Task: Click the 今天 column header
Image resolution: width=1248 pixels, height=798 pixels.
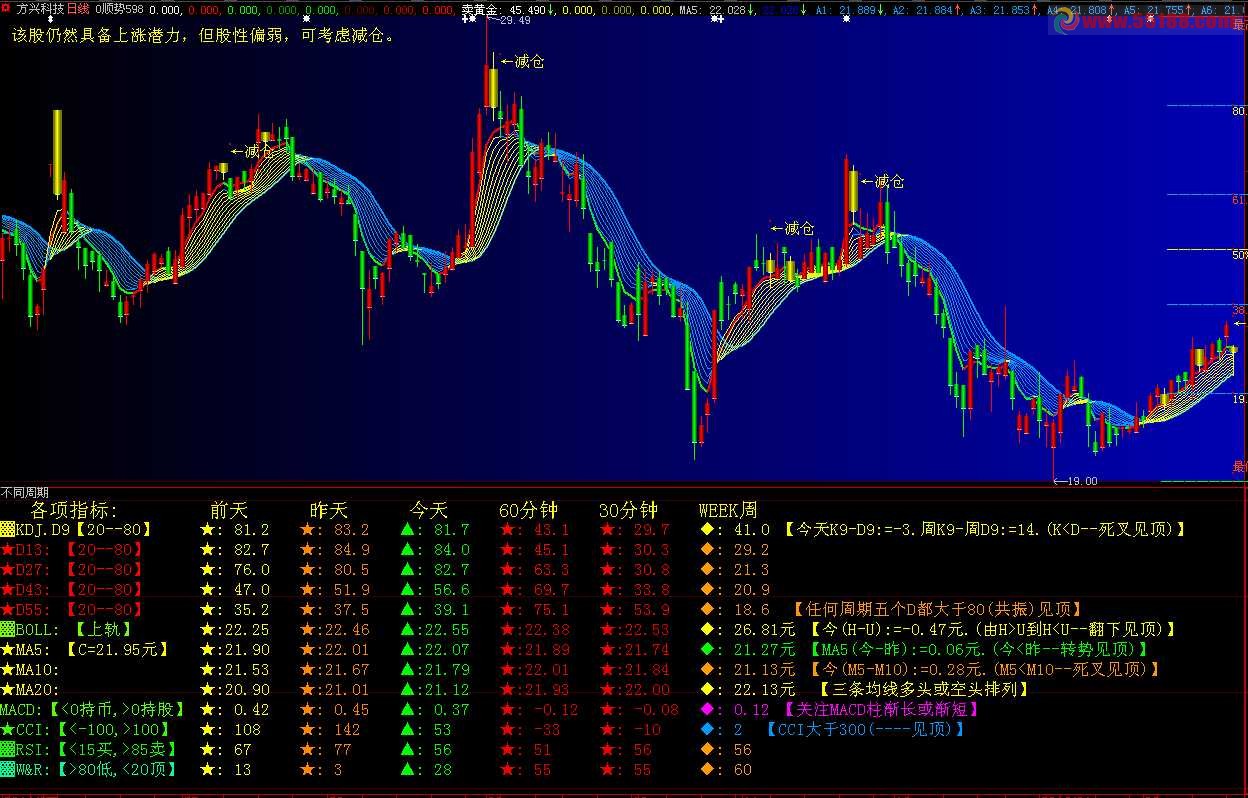Action: coord(431,510)
